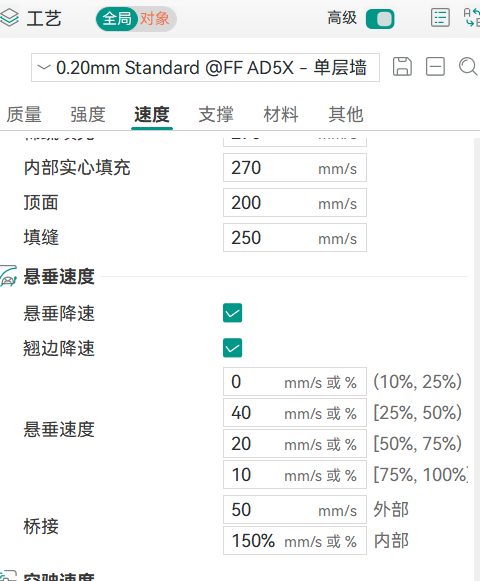Viewport: 480px width, 581px height.
Task: Click the parameter list icon beside 高级
Action: [x=440, y=18]
